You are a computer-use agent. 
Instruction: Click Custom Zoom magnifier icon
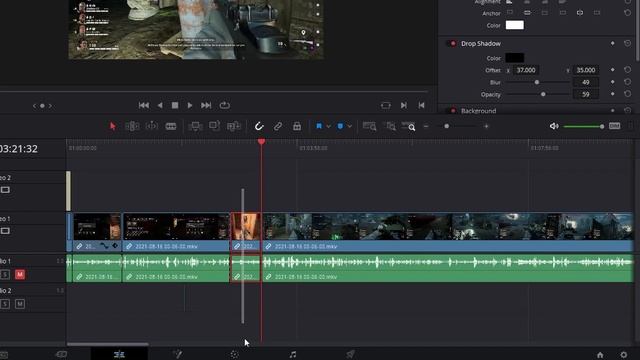click(409, 126)
